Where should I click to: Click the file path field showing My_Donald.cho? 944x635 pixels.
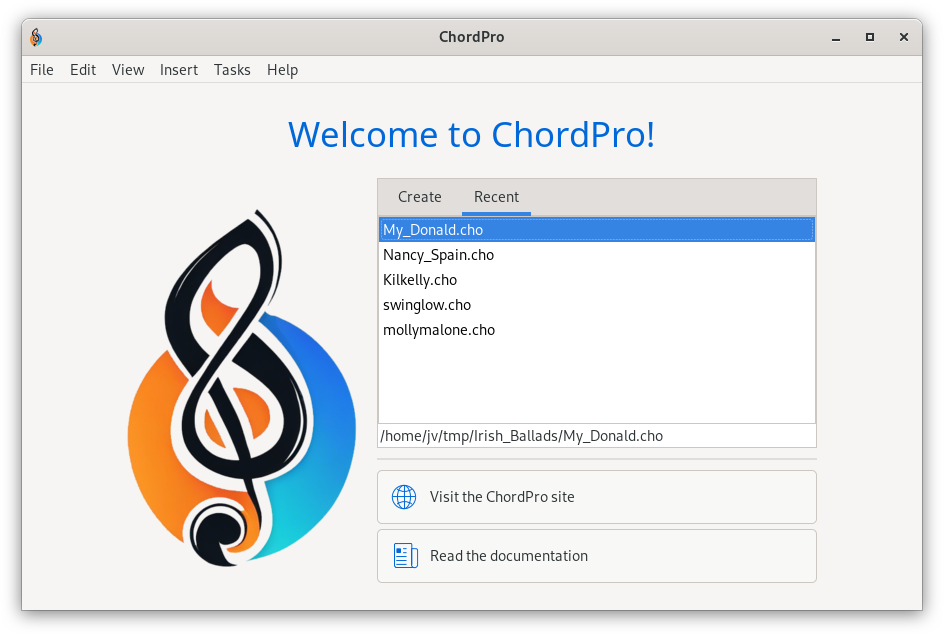point(597,436)
